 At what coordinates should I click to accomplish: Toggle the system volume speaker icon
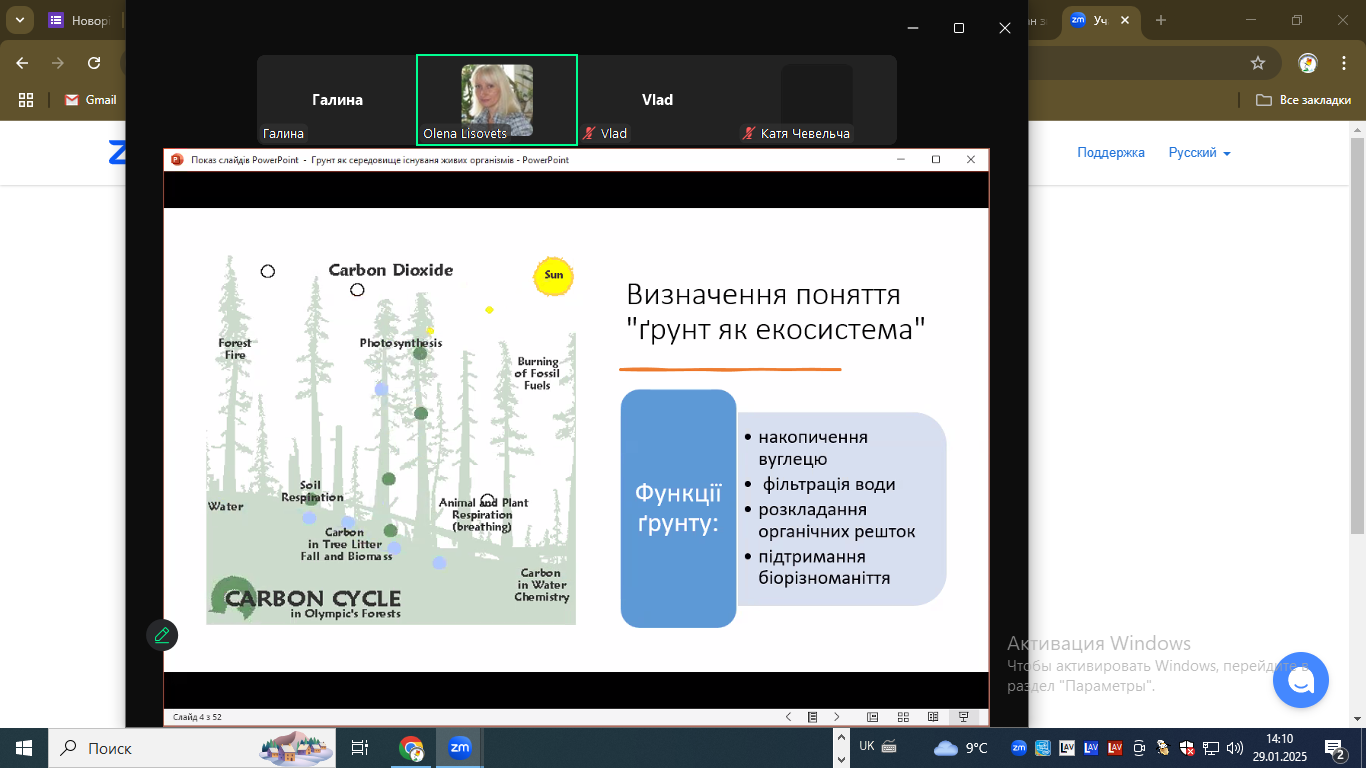click(1235, 748)
